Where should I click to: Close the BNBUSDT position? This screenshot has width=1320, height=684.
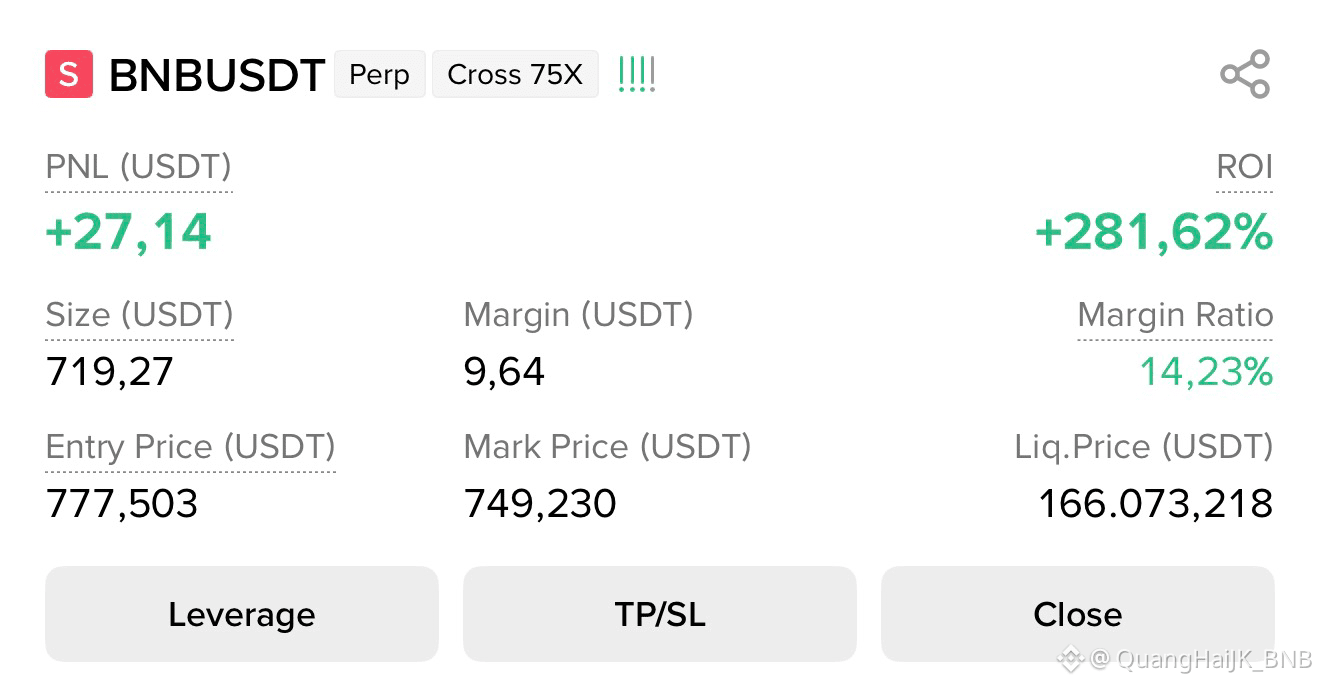(1078, 614)
